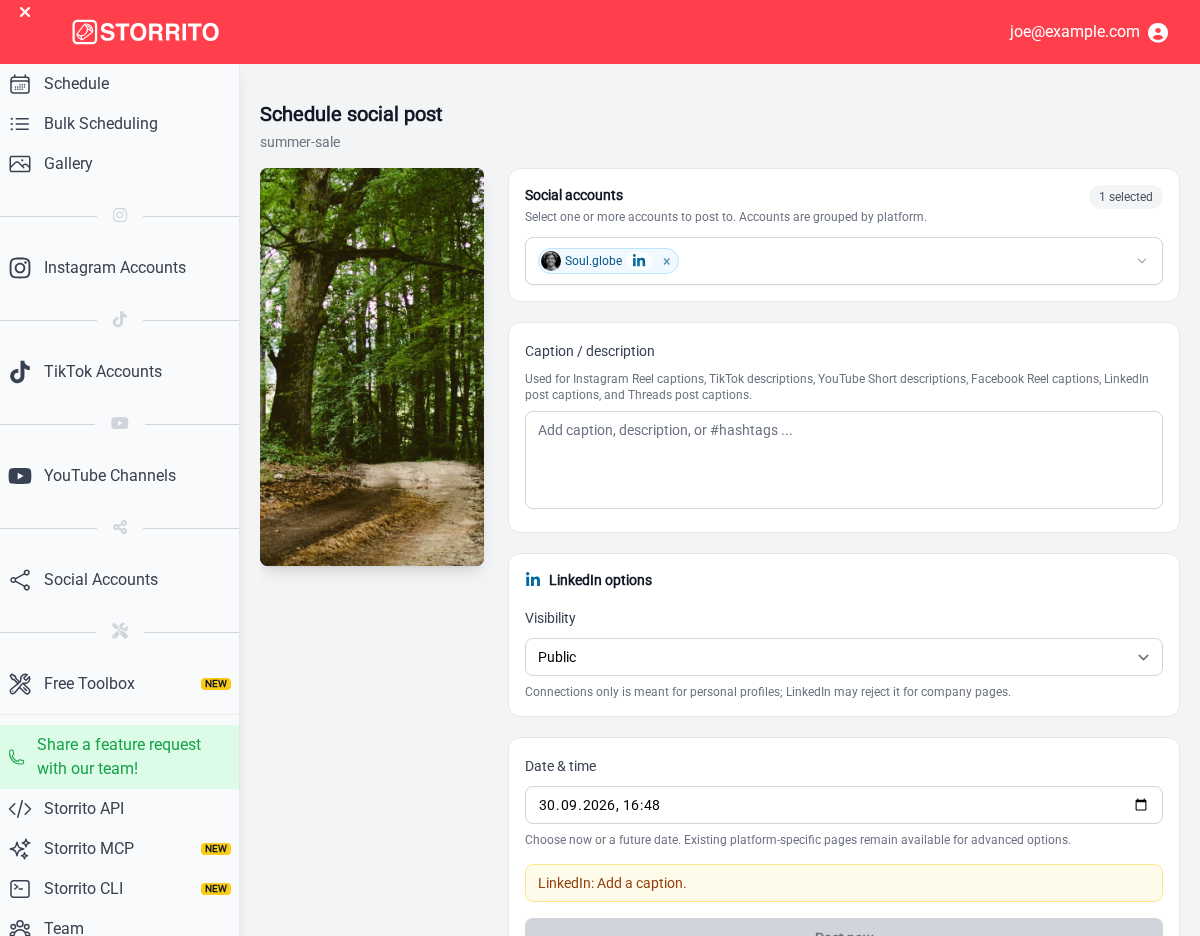Click the YouTube Channels play icon
This screenshot has width=1200, height=936.
coord(20,476)
